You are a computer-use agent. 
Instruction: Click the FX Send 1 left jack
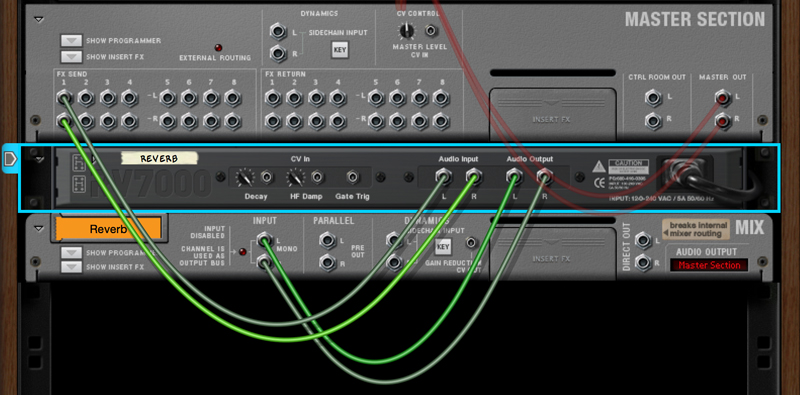64,97
